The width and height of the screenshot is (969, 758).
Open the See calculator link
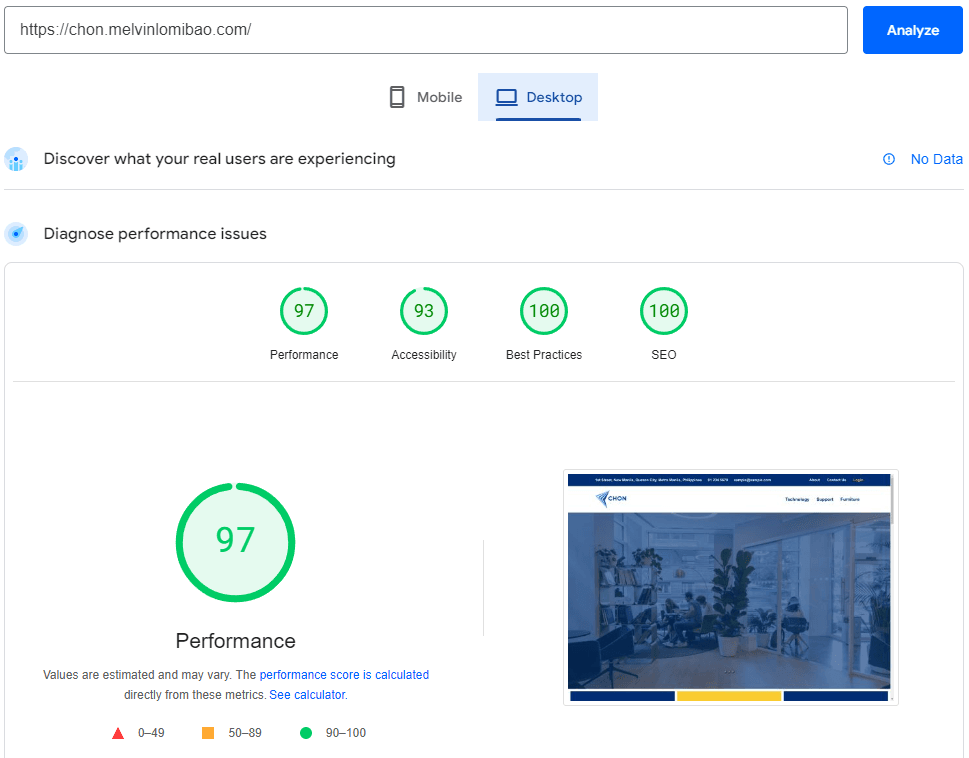(307, 694)
